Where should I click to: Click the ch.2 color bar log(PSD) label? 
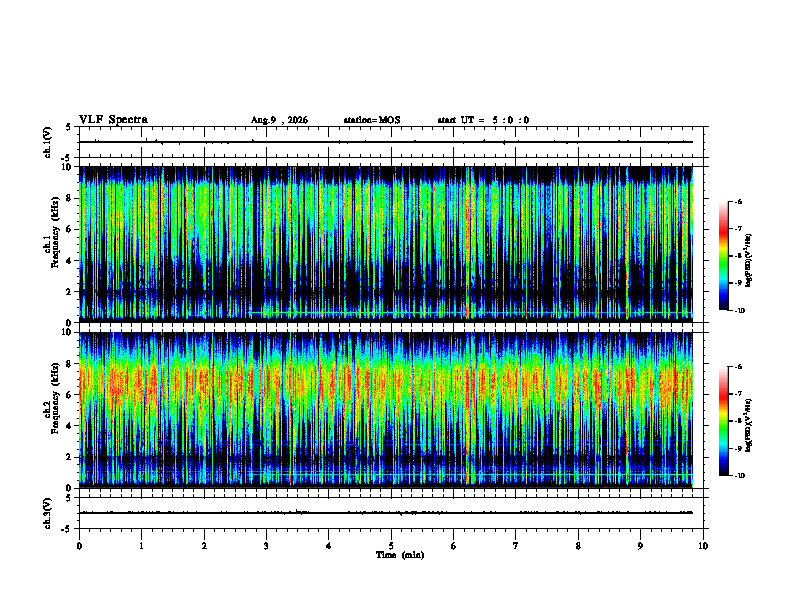click(x=749, y=426)
